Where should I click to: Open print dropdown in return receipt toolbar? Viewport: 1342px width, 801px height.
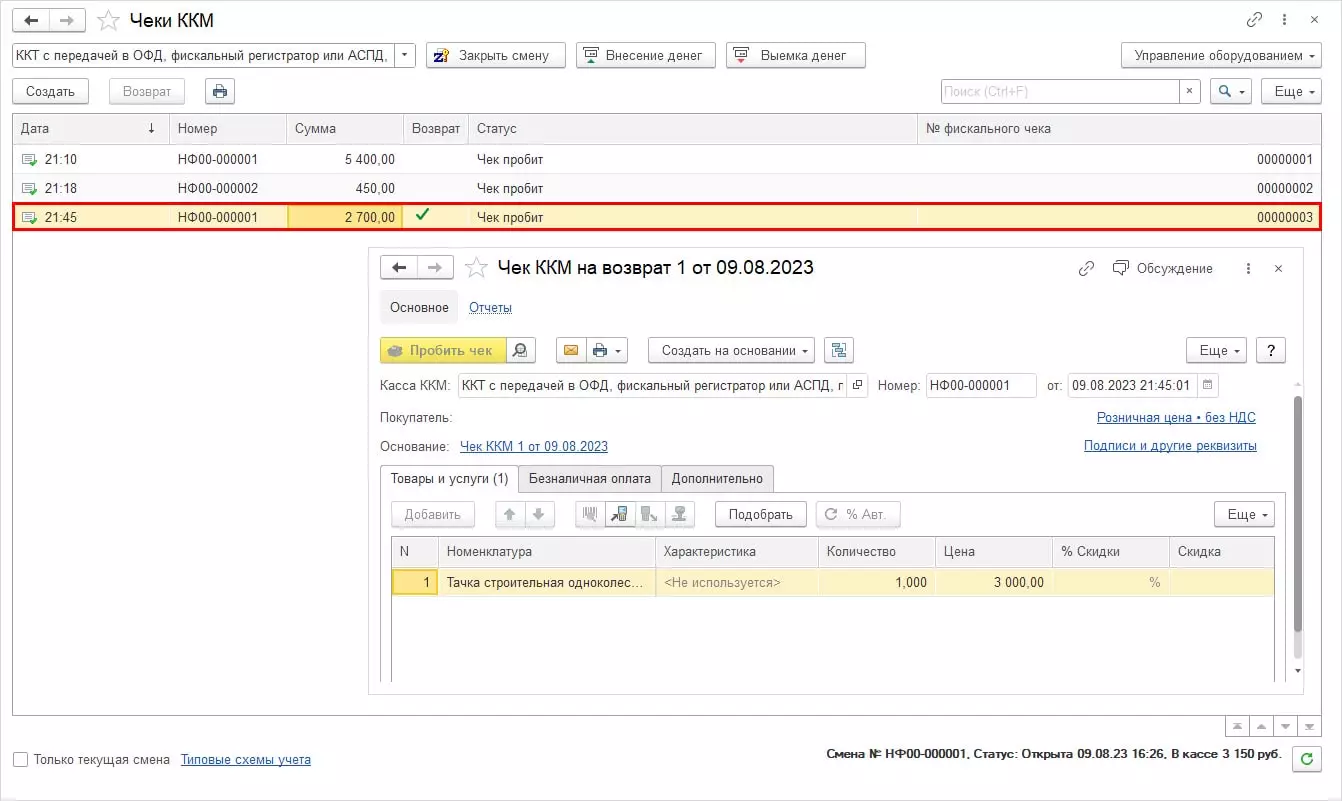click(x=607, y=350)
